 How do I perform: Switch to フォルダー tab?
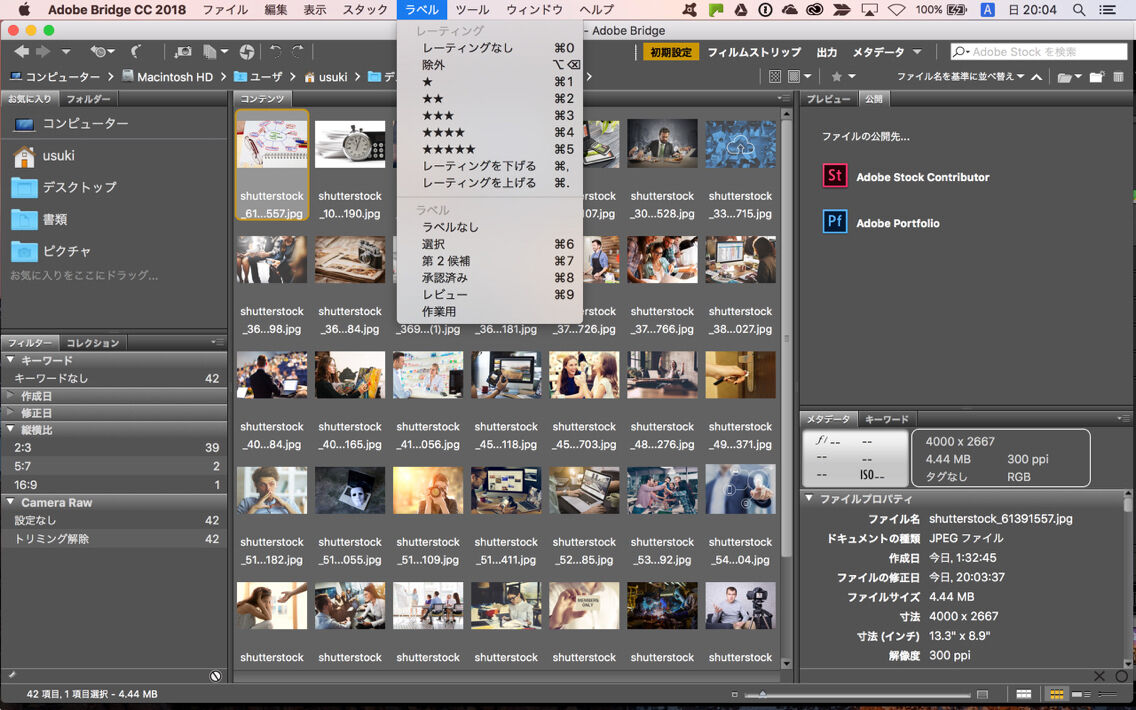pyautogui.click(x=88, y=99)
